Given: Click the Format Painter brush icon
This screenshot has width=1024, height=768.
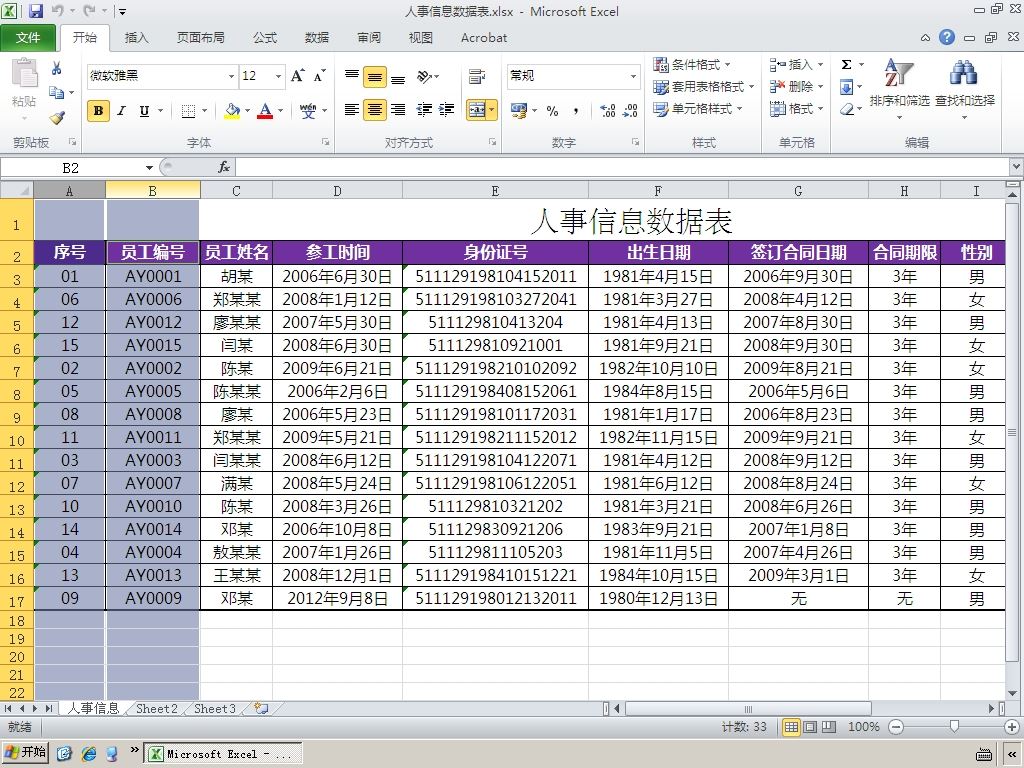Looking at the screenshot, I should (57, 118).
